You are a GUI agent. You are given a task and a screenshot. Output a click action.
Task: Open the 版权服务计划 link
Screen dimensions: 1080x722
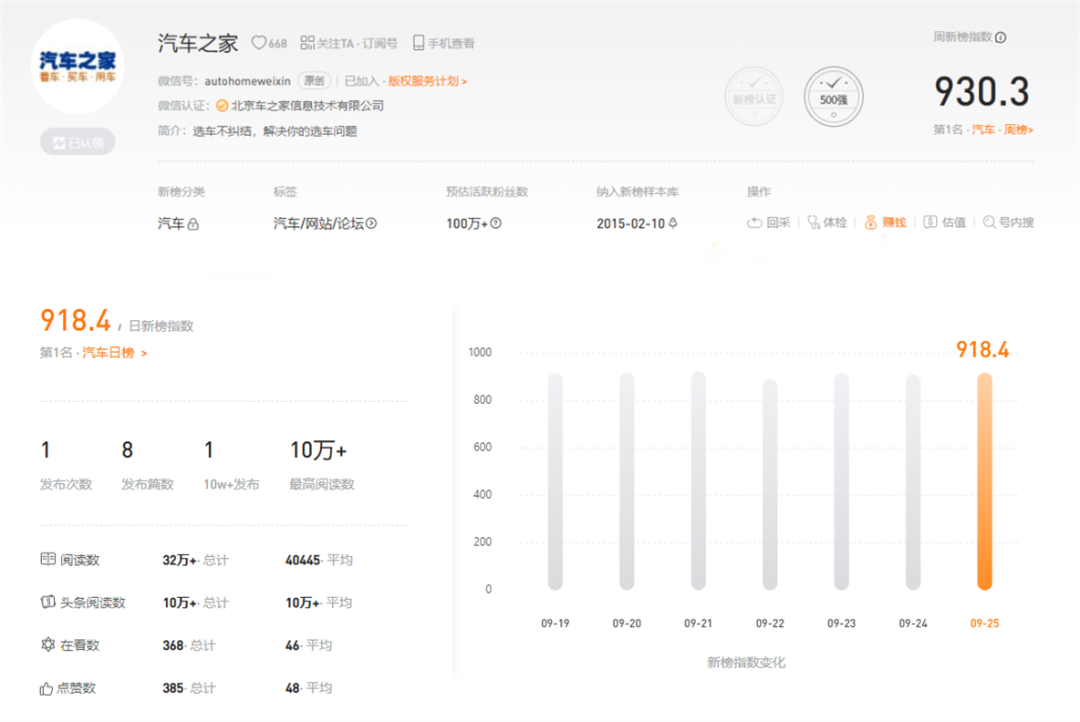pos(427,81)
